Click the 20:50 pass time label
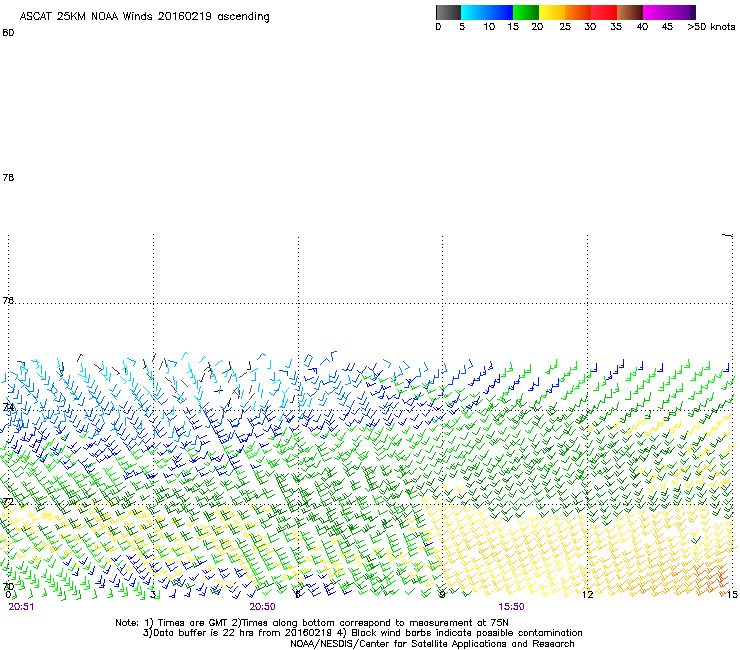Viewport: 740px width, 650px height. pos(262,607)
